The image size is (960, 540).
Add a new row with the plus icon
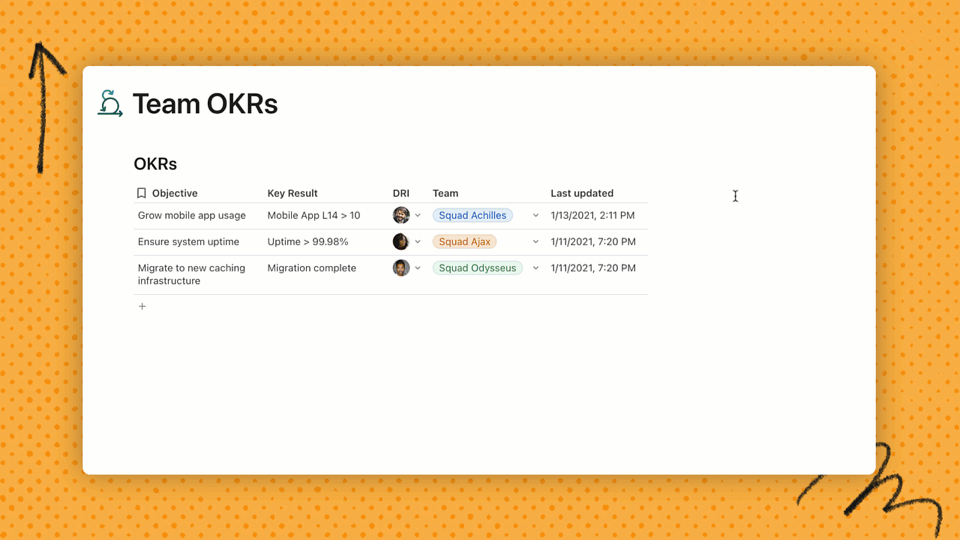point(142,306)
